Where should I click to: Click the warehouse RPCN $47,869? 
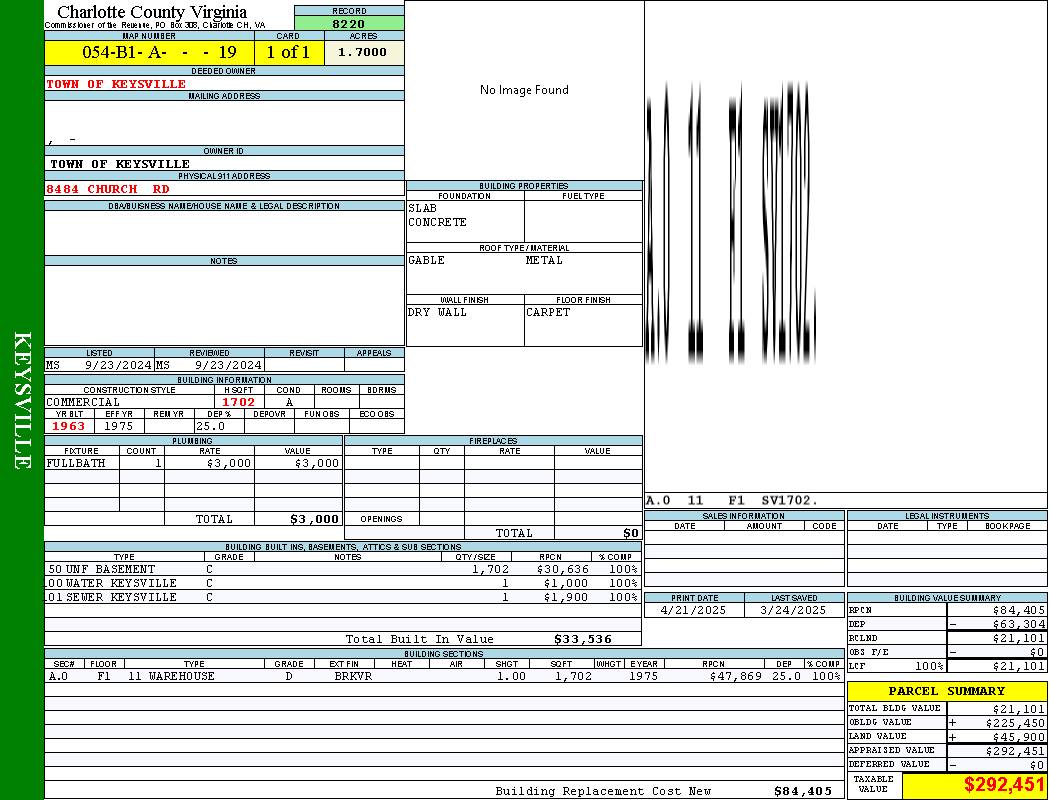point(736,676)
